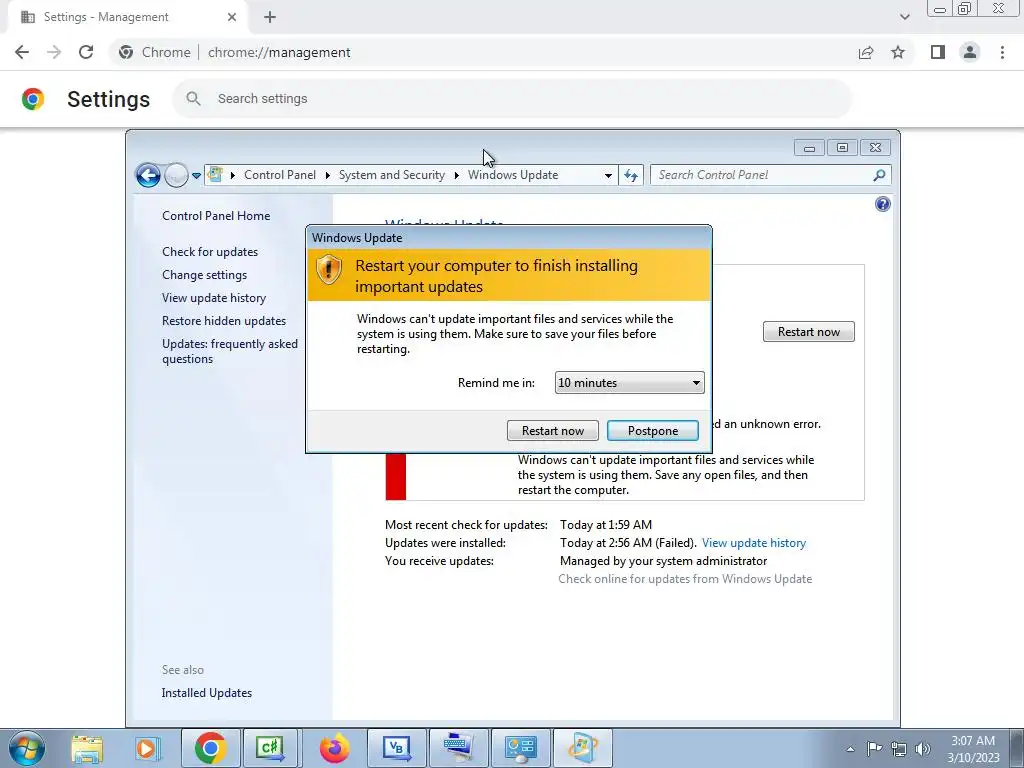Screen dimensions: 1024x768
Task: Open Windows Update taskbar icon
Action: 583,748
